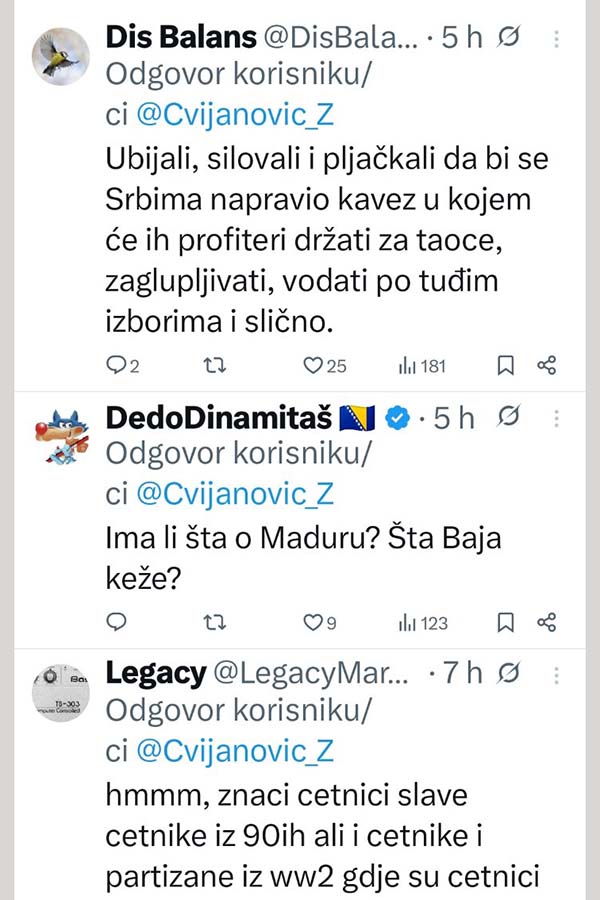
Task: Like Dis Balans's tweet with 25 likes
Action: point(314,366)
